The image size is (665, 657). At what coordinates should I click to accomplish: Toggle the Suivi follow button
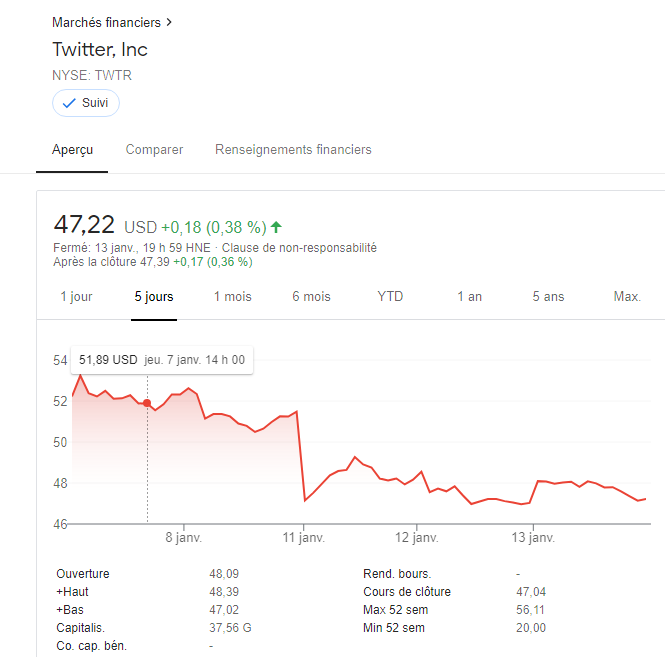click(x=86, y=103)
